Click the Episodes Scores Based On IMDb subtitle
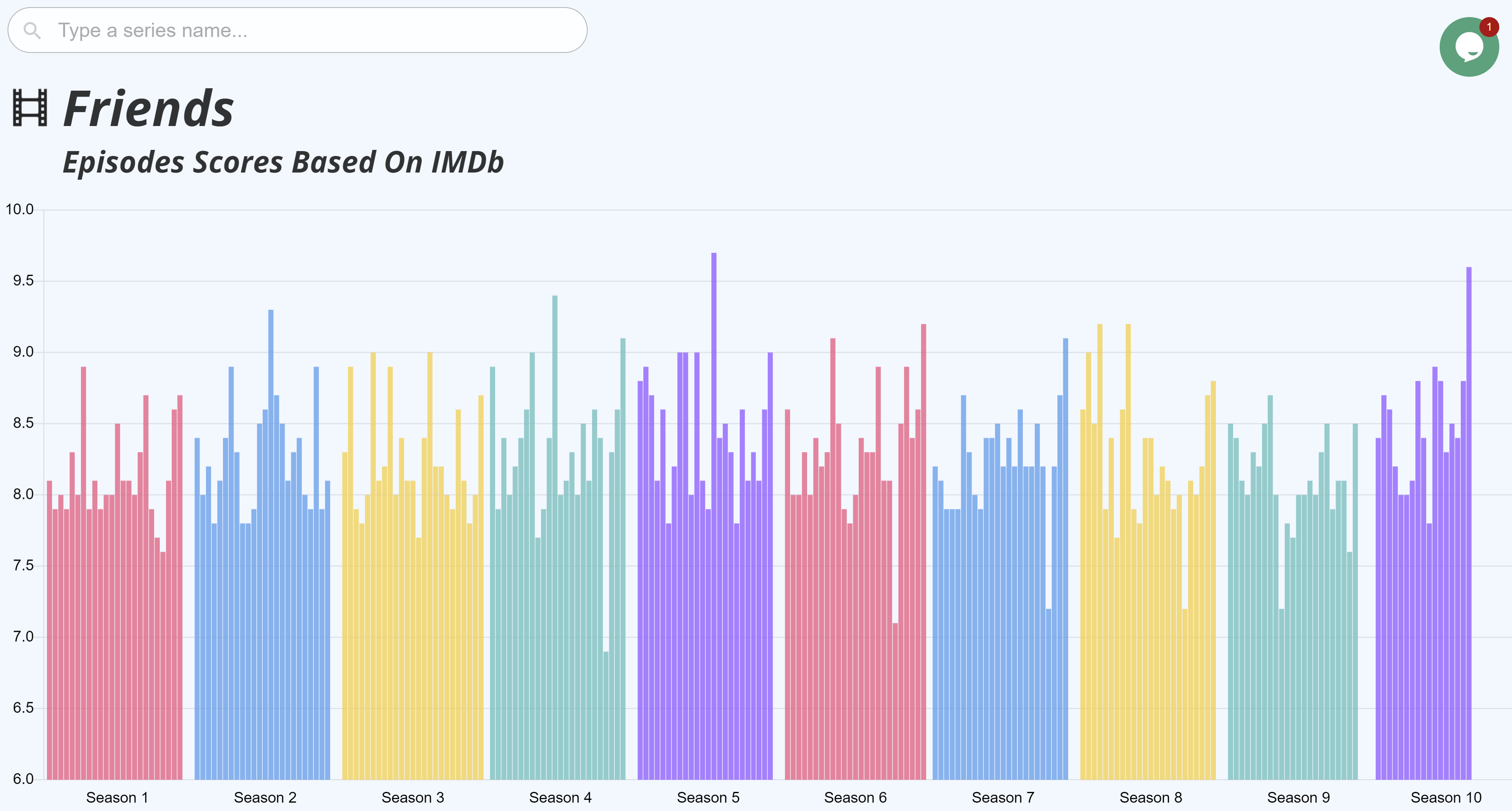Screen dimensions: 1512x811 (x=283, y=162)
